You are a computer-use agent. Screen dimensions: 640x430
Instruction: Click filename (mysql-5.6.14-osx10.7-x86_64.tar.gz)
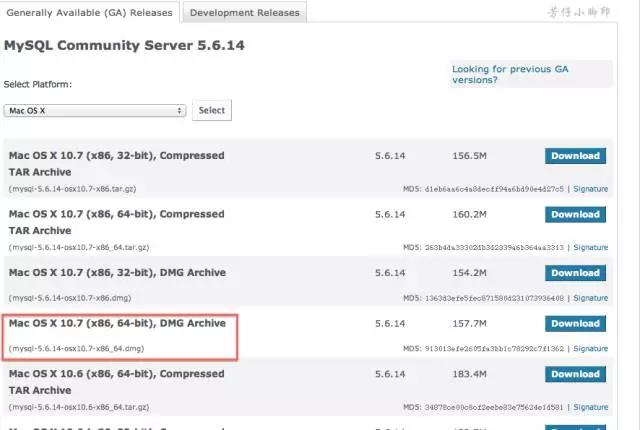pos(79,247)
